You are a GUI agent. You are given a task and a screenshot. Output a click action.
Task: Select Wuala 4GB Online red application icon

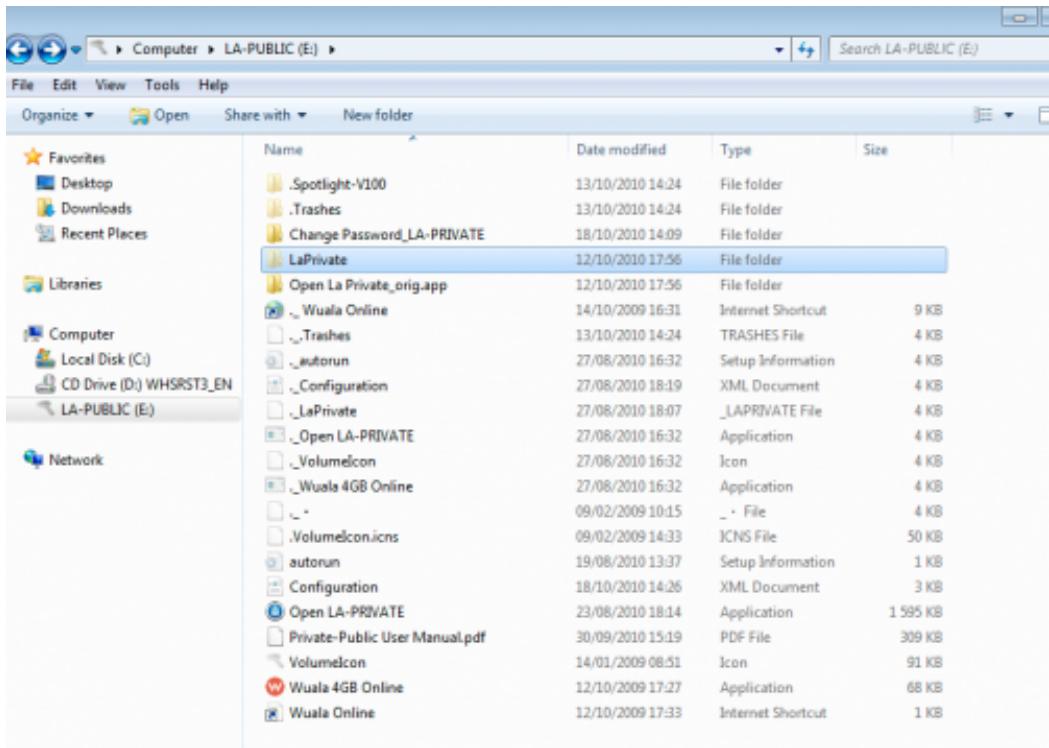pos(274,688)
